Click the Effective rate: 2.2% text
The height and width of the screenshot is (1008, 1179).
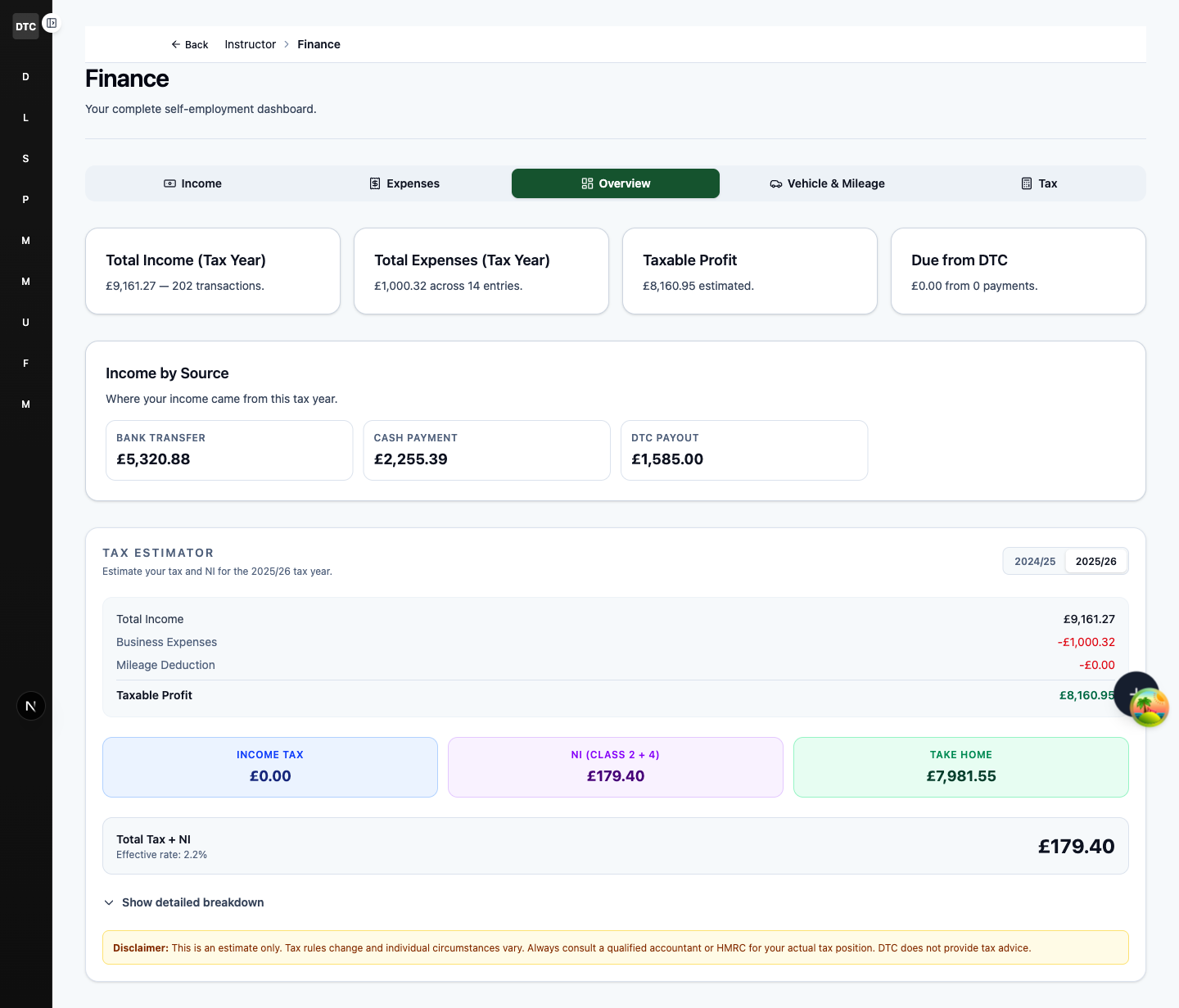pyautogui.click(x=161, y=855)
